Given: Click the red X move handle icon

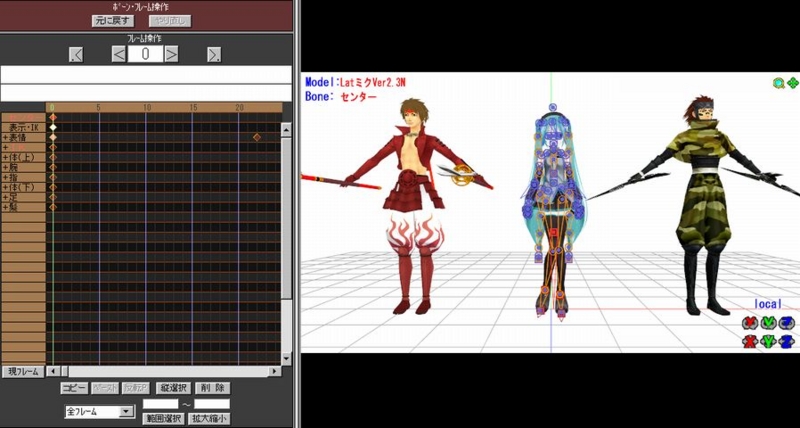Looking at the screenshot, I should click(x=749, y=341).
